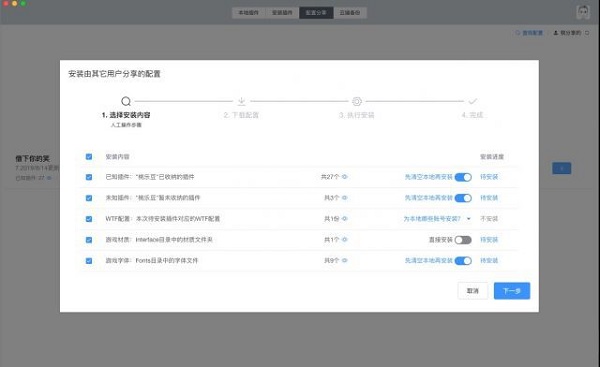Click the 安装进度 column header
This screenshot has height=367, width=600.
tap(492, 157)
